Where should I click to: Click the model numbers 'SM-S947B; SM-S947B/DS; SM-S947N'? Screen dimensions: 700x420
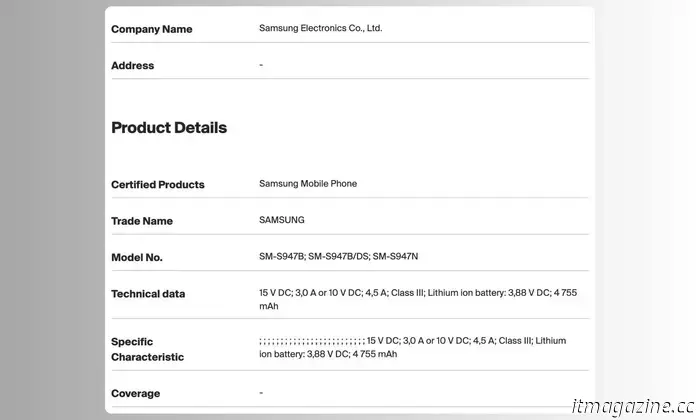(338, 256)
